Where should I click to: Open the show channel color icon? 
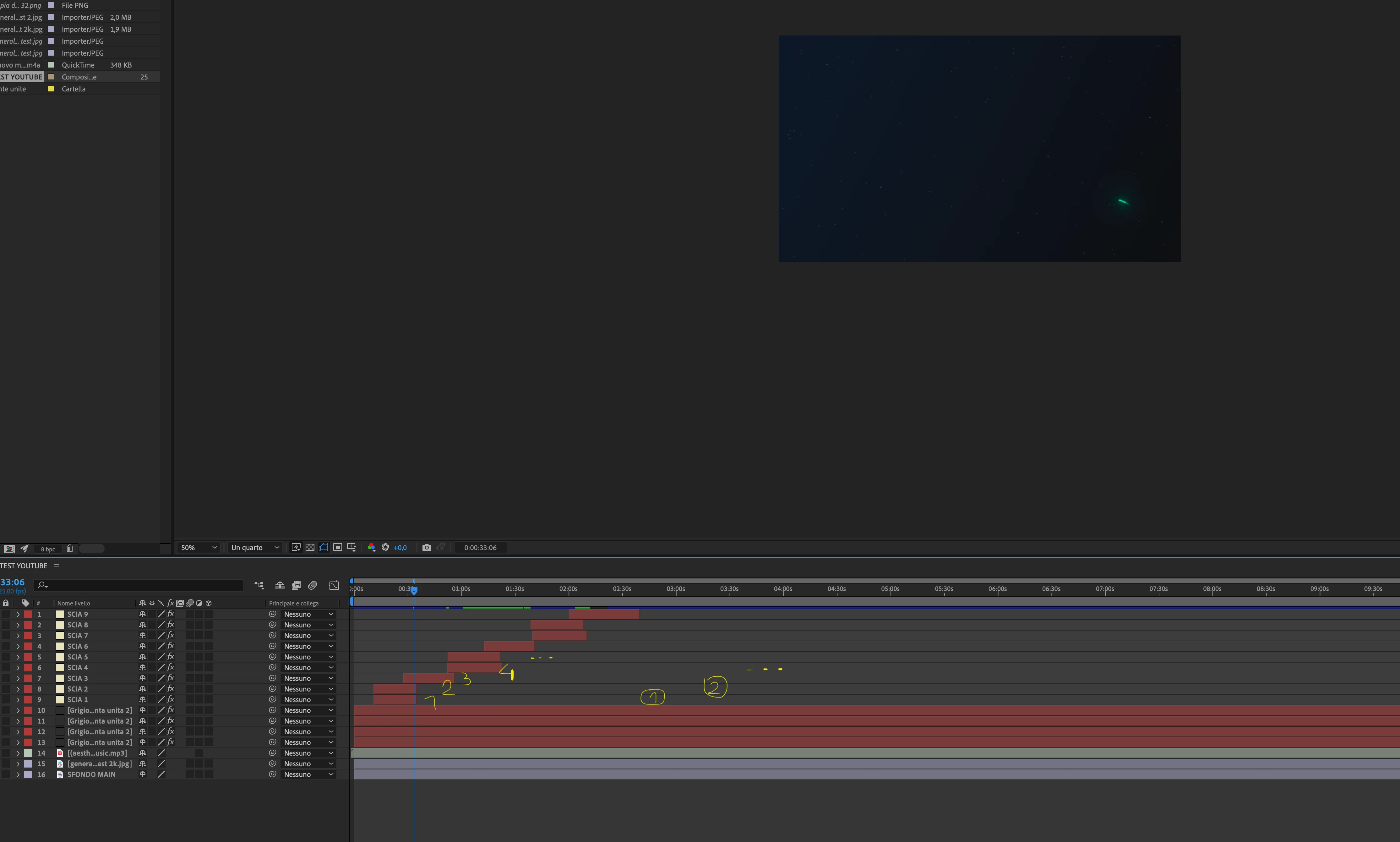point(371,548)
